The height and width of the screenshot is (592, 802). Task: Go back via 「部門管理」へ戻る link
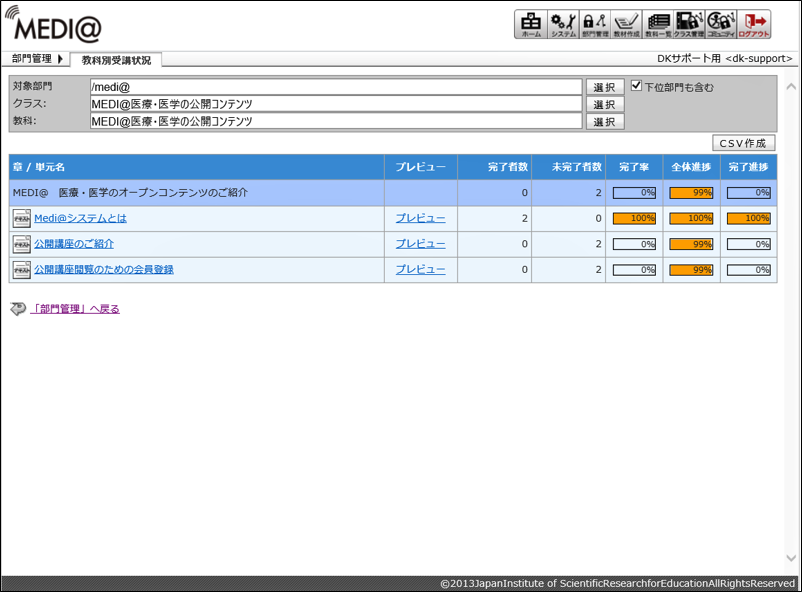(x=75, y=310)
